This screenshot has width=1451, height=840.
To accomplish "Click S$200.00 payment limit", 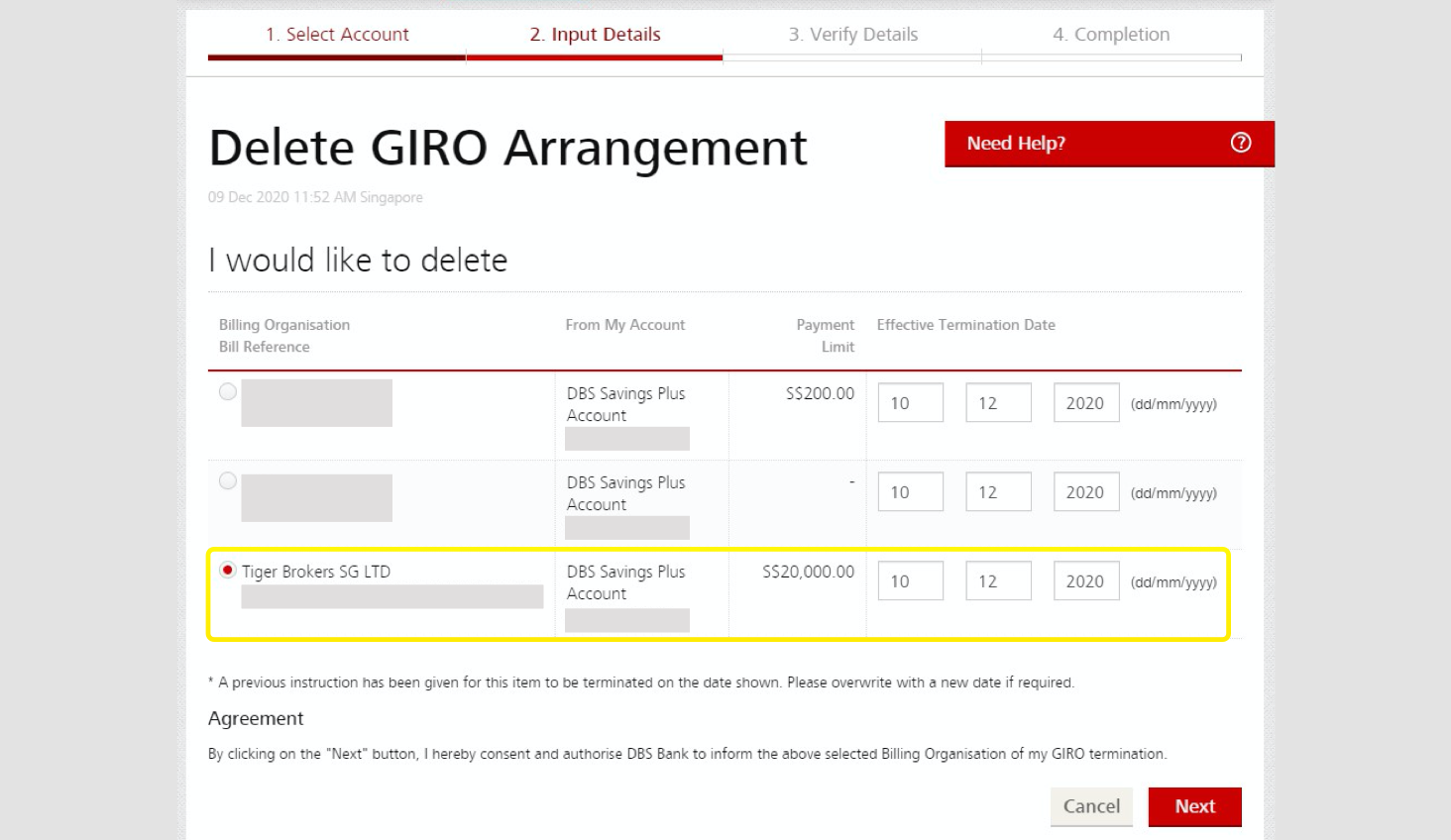I will click(x=820, y=393).
